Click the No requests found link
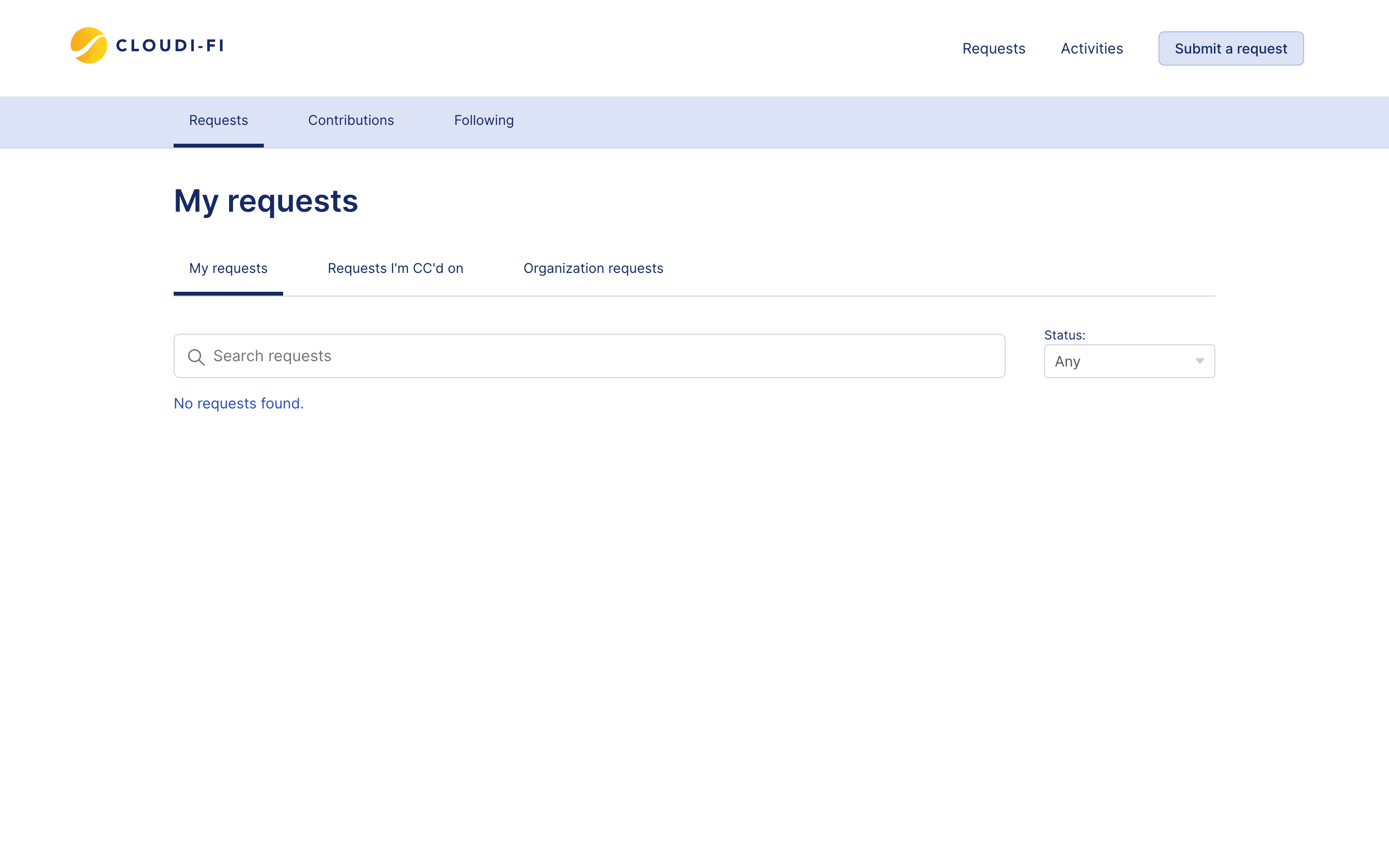This screenshot has width=1389, height=868. pos(238,404)
